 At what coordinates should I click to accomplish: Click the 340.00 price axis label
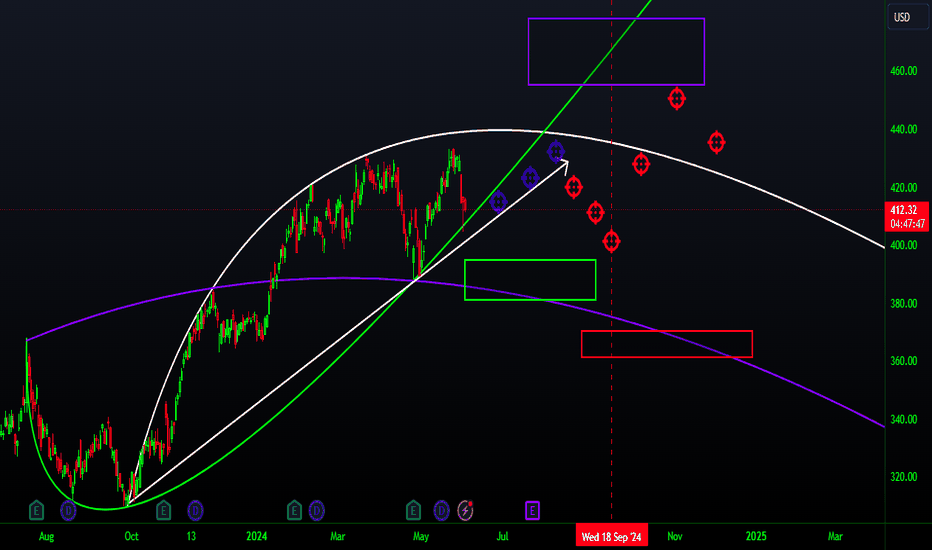coord(903,419)
